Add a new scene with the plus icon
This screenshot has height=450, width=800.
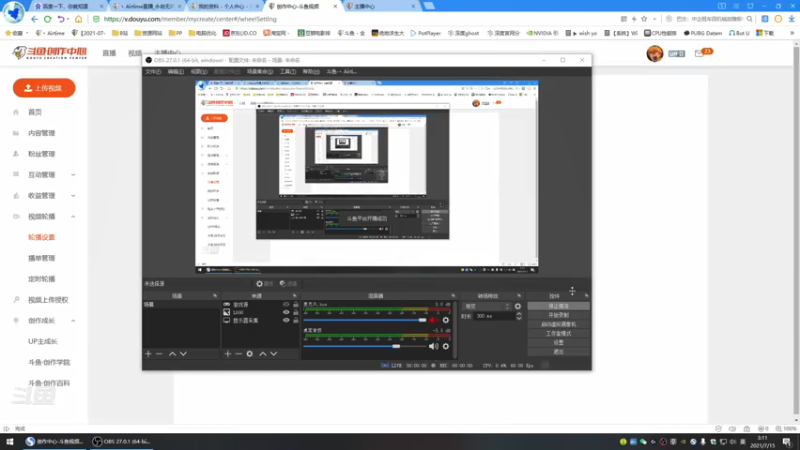coord(148,354)
